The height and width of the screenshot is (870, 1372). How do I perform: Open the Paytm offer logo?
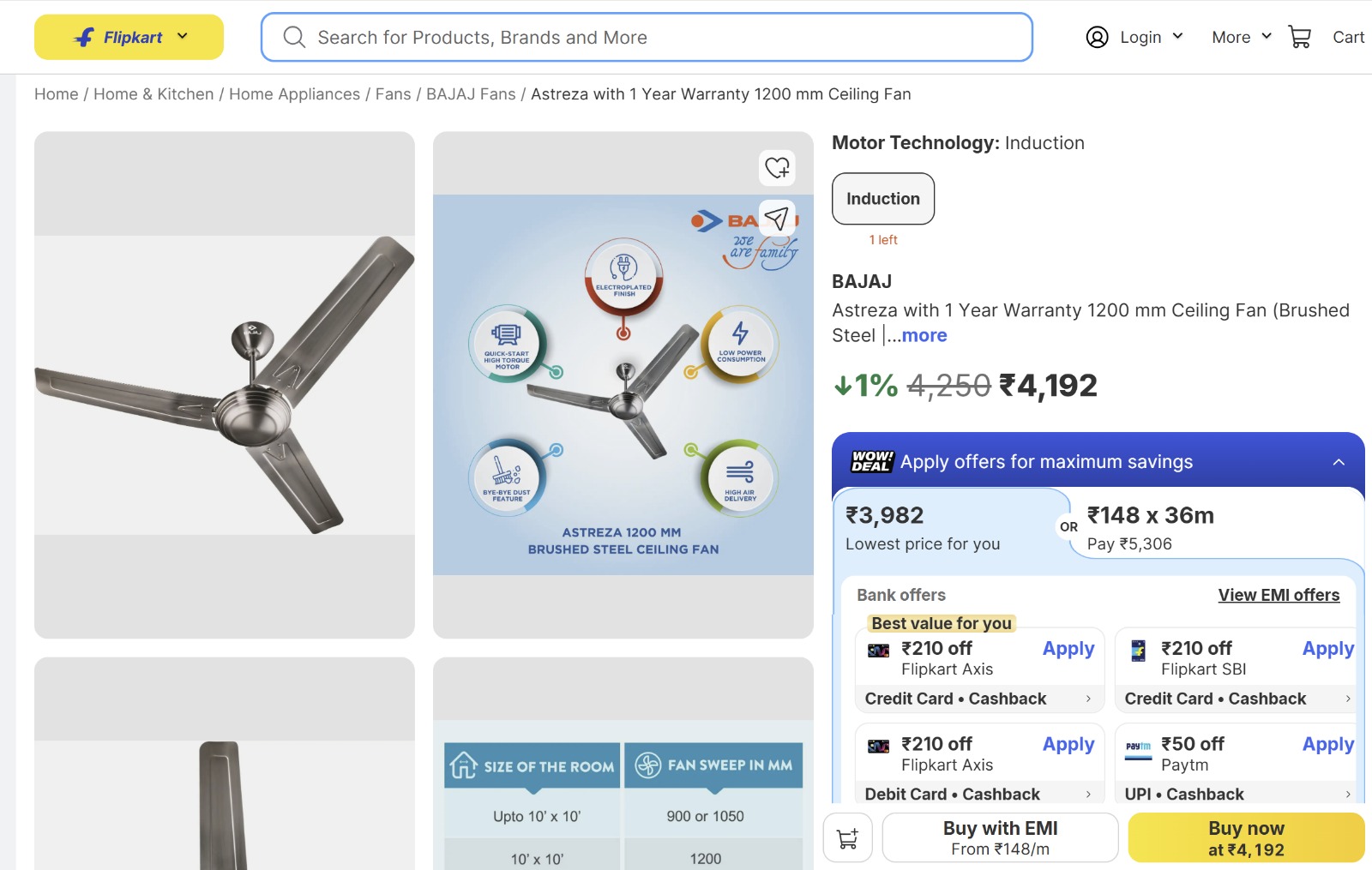[1138, 747]
